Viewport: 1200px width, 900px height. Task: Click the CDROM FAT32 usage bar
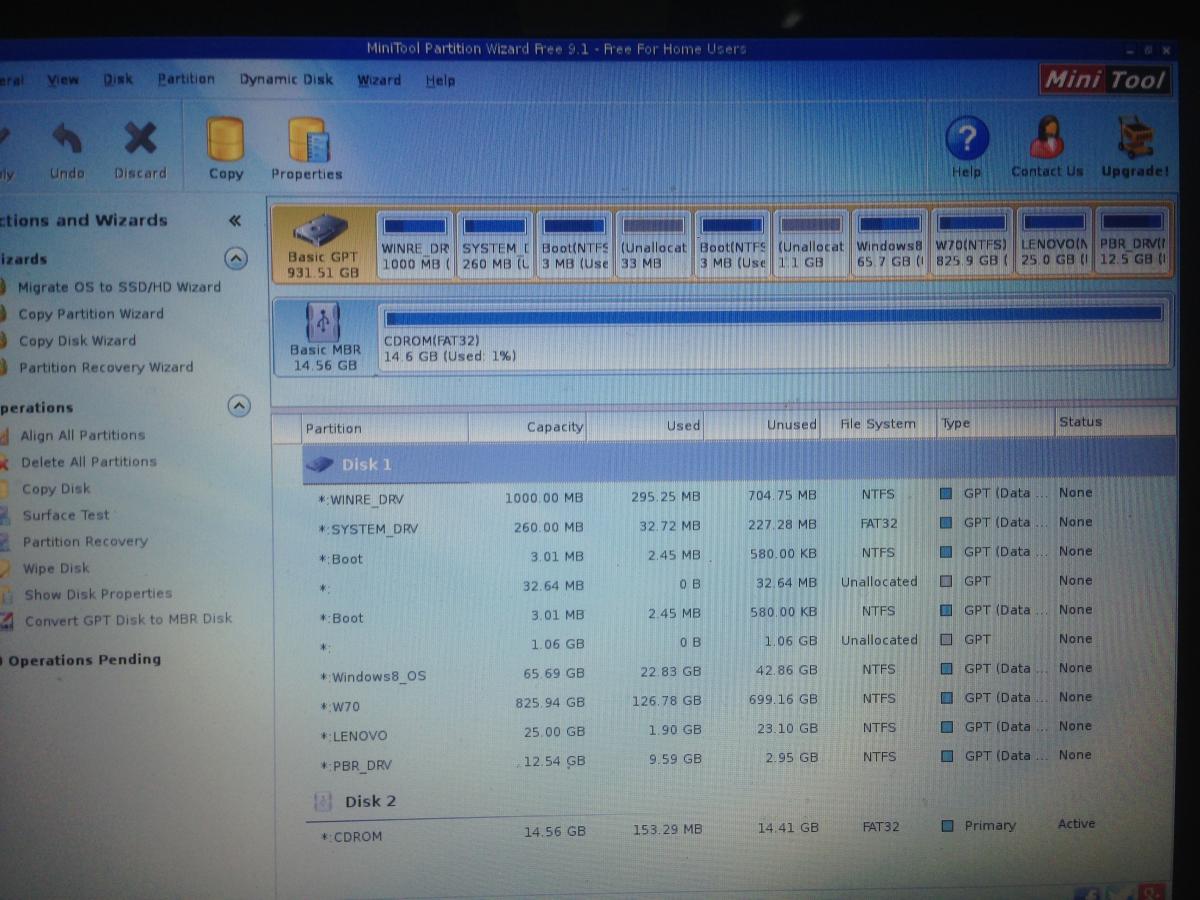tap(773, 316)
